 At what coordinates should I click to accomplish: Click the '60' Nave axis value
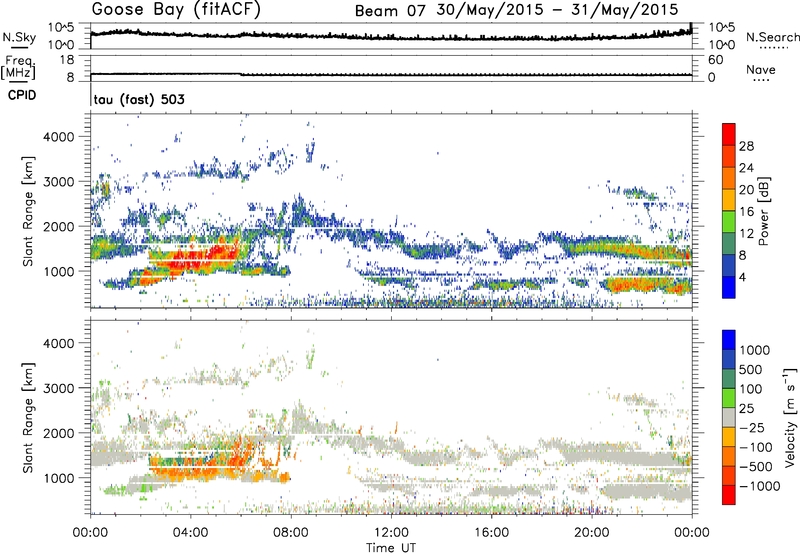coord(715,60)
